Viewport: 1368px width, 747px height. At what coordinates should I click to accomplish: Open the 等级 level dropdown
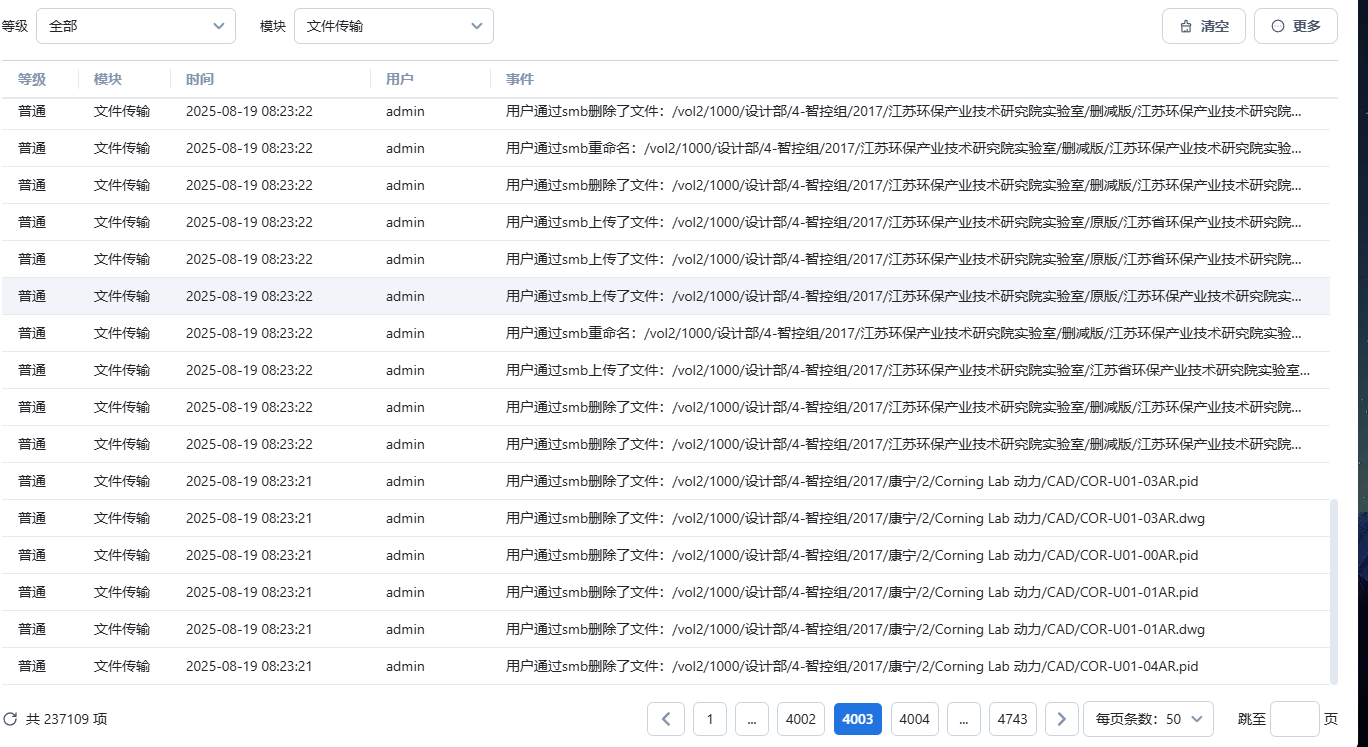pyautogui.click(x=136, y=26)
